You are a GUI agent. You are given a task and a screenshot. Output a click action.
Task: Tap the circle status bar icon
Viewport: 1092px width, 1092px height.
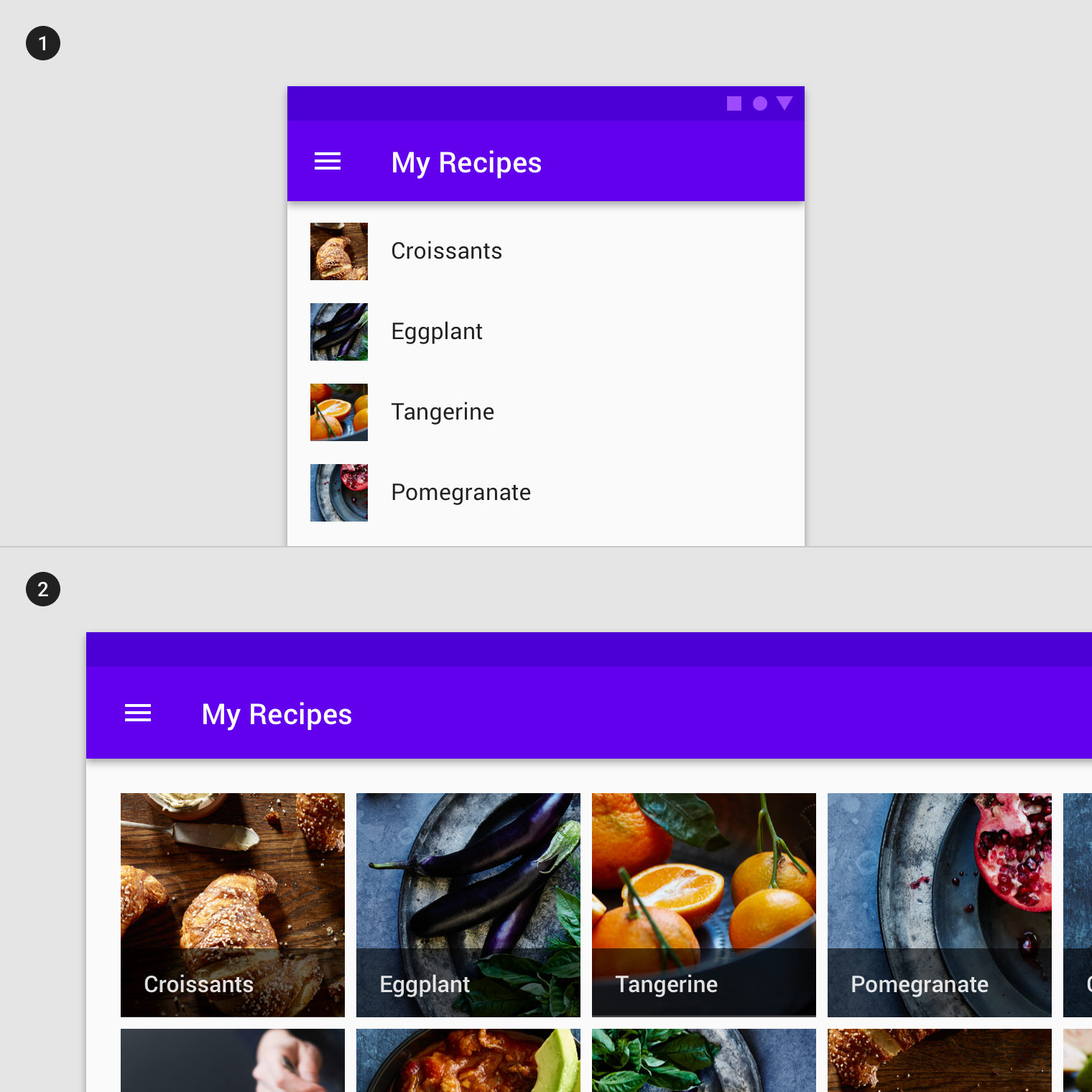coord(760,103)
